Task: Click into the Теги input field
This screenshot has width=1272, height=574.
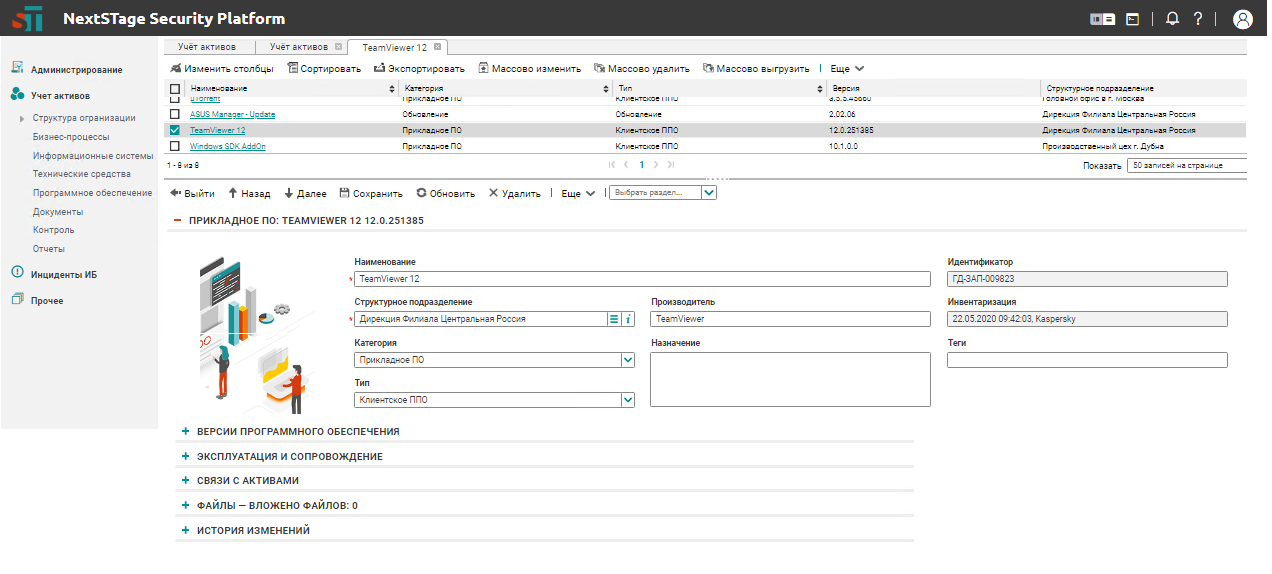Action: click(1086, 360)
